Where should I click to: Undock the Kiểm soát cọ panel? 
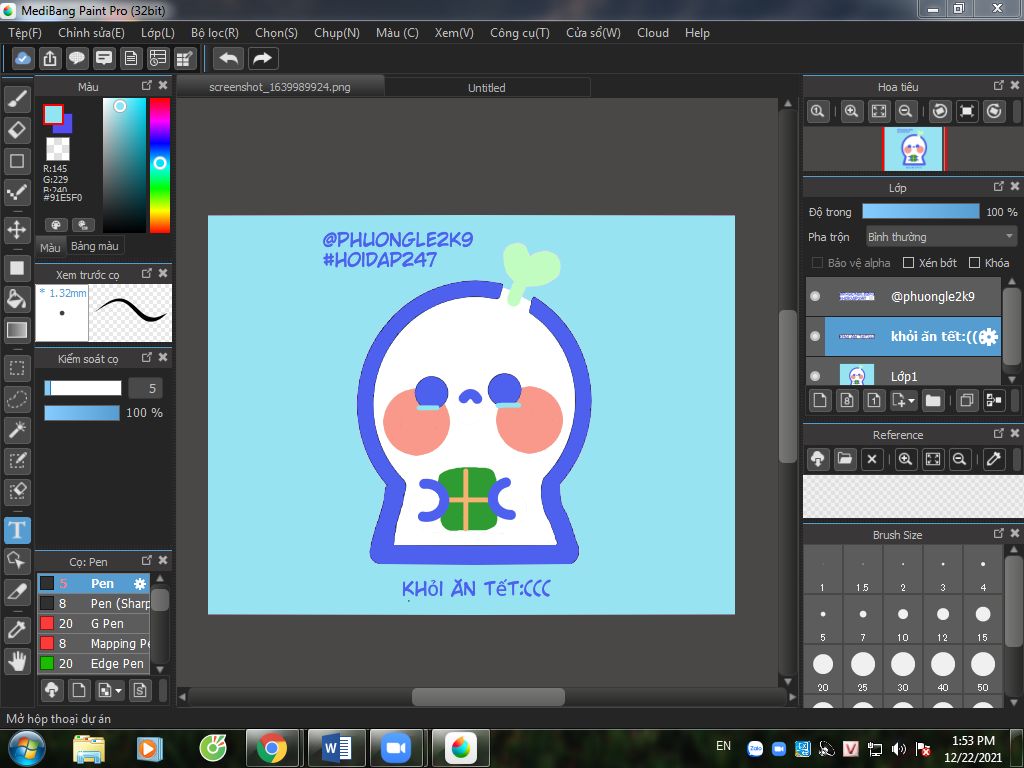(x=147, y=357)
